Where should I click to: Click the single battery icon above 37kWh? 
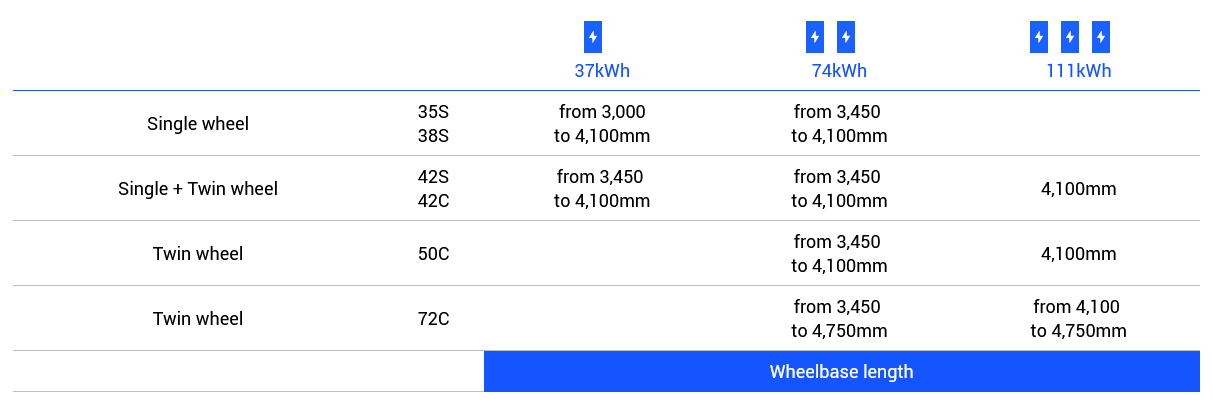[593, 37]
